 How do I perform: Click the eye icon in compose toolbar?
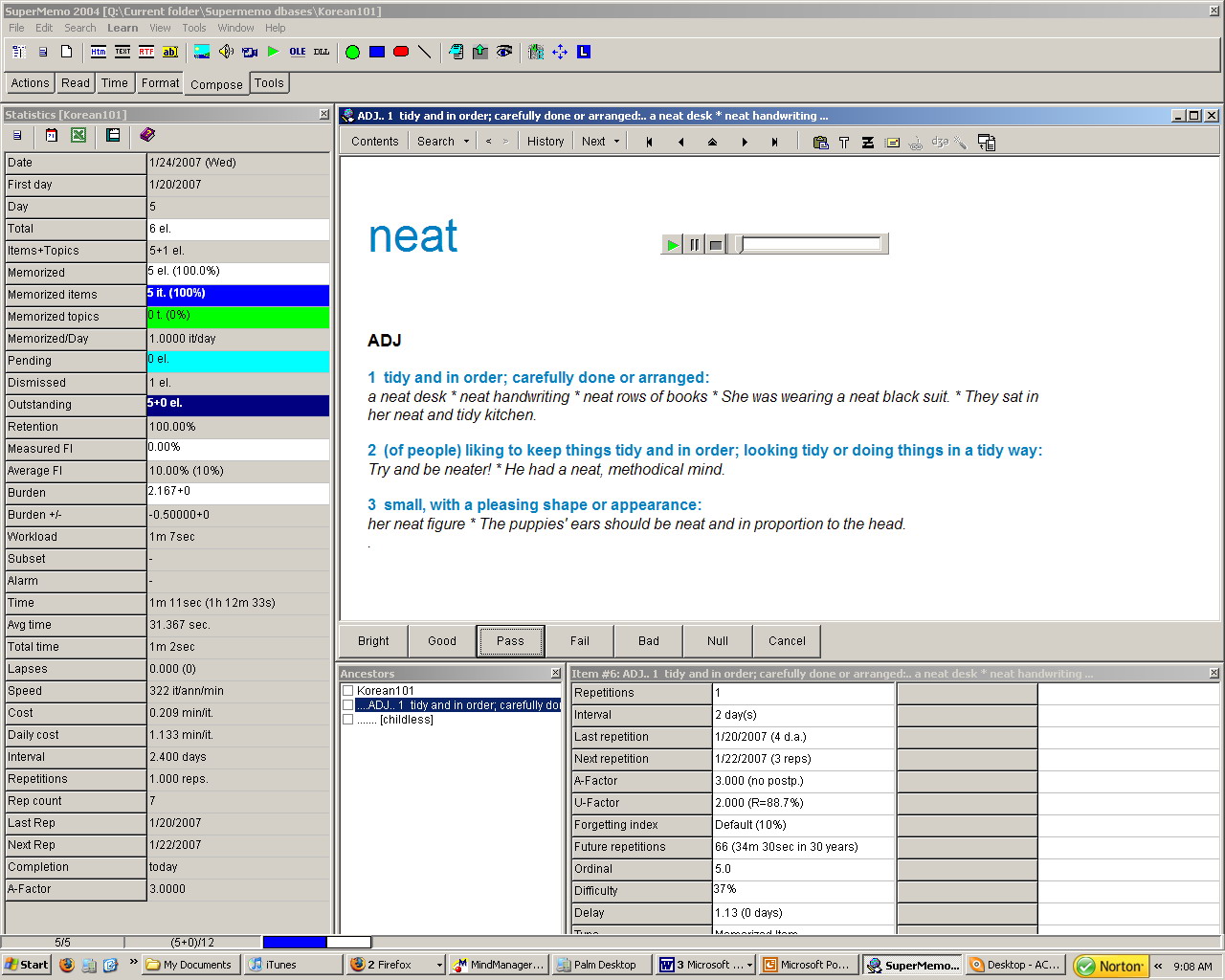504,52
